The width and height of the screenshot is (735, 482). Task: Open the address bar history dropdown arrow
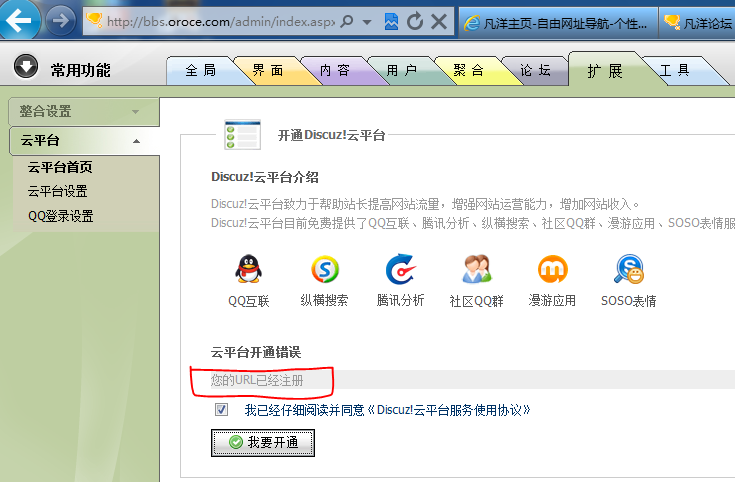click(x=367, y=22)
